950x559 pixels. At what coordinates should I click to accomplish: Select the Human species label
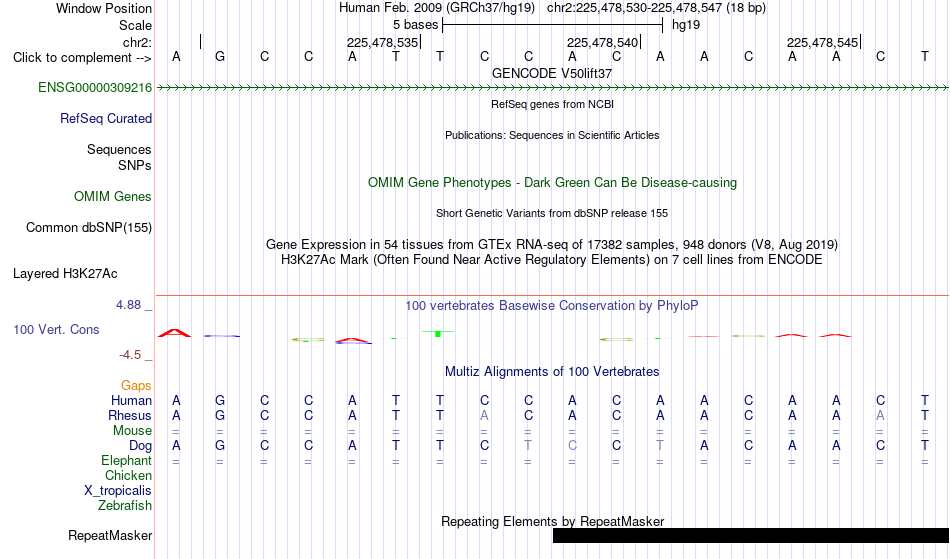[x=131, y=400]
